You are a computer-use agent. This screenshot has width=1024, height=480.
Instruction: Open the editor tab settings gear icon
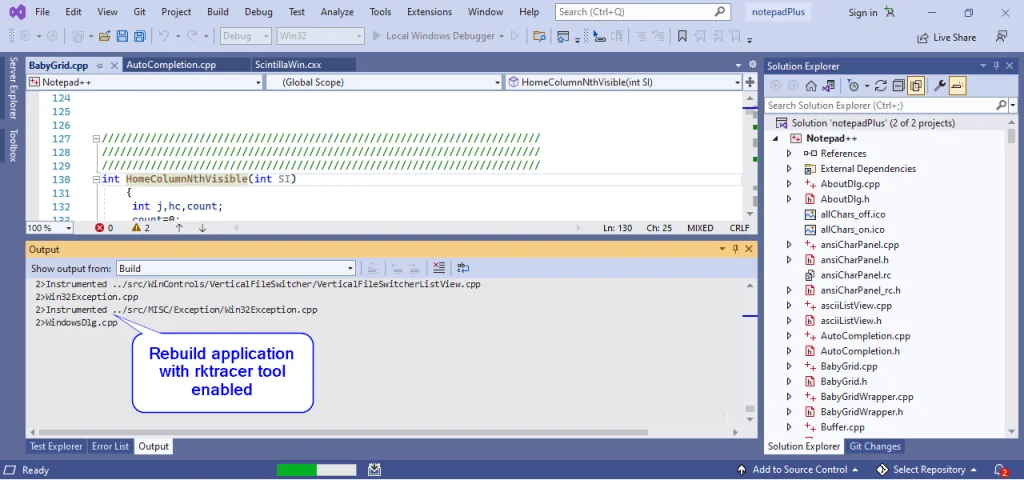[x=752, y=65]
